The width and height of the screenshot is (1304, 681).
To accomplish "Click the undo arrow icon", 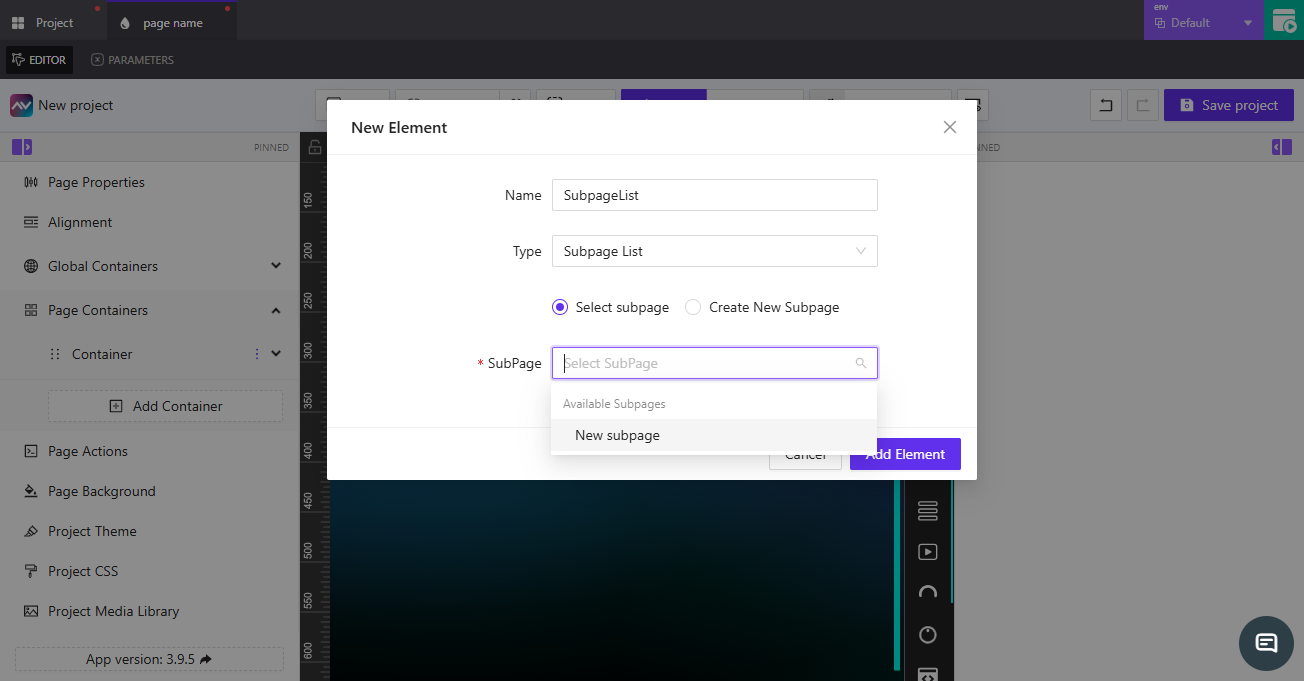I will tap(1105, 105).
